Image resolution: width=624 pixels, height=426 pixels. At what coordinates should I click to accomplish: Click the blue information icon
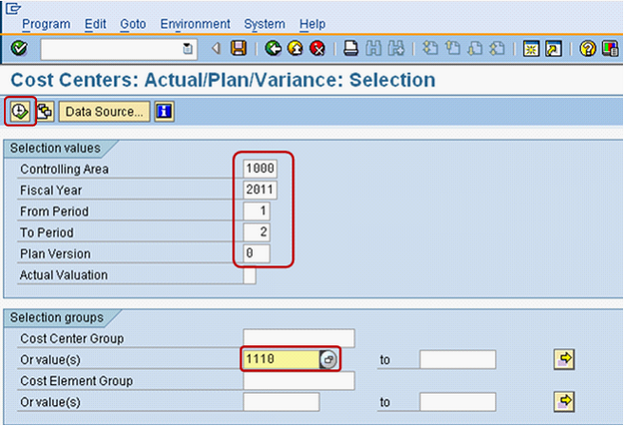164,111
